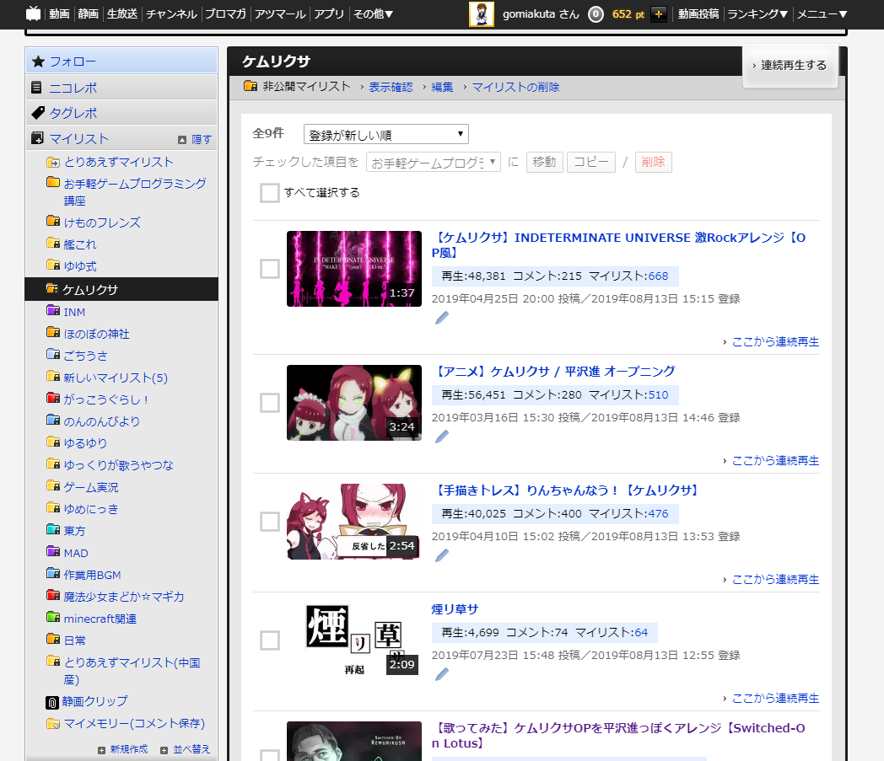Click the yellow plus add-points icon
Viewport: 884px width, 761px height.
(658, 14)
